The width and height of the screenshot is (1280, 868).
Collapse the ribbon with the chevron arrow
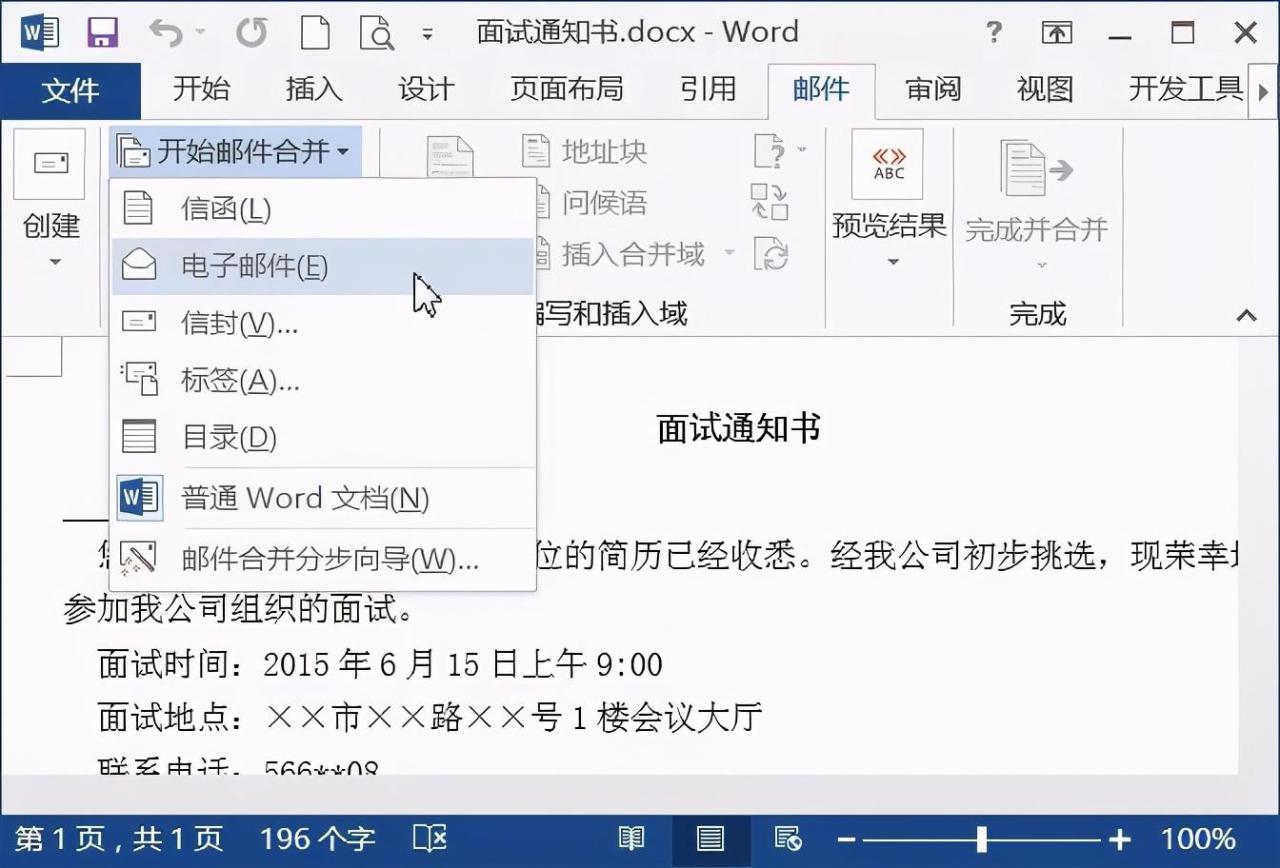pos(1246,316)
